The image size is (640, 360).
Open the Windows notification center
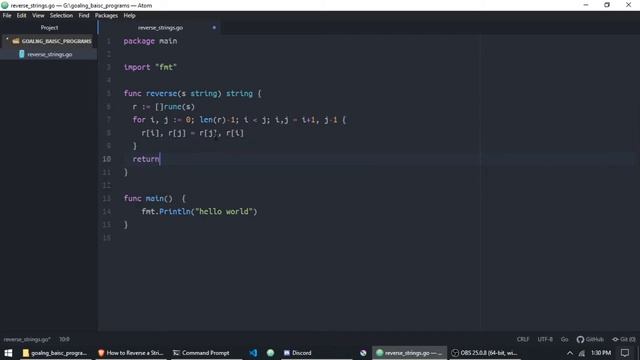click(625, 353)
